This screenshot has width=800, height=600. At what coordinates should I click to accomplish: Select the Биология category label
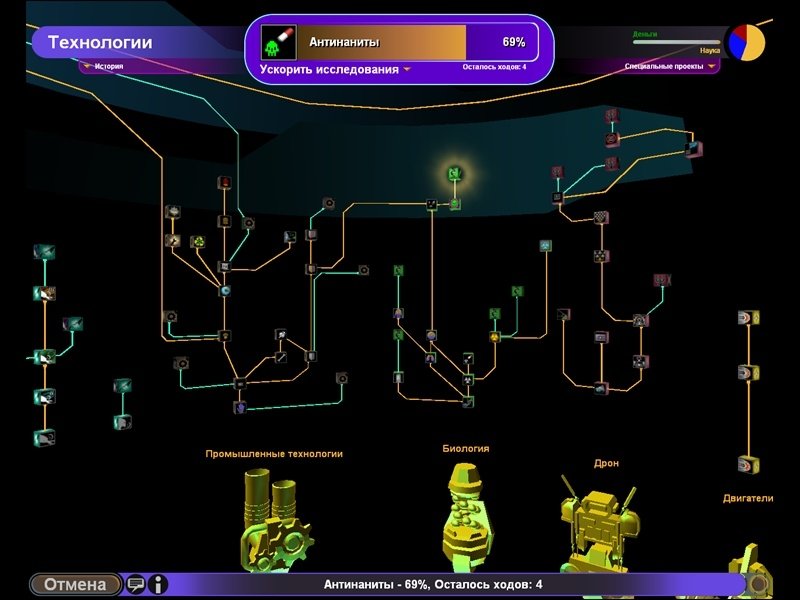pos(465,449)
